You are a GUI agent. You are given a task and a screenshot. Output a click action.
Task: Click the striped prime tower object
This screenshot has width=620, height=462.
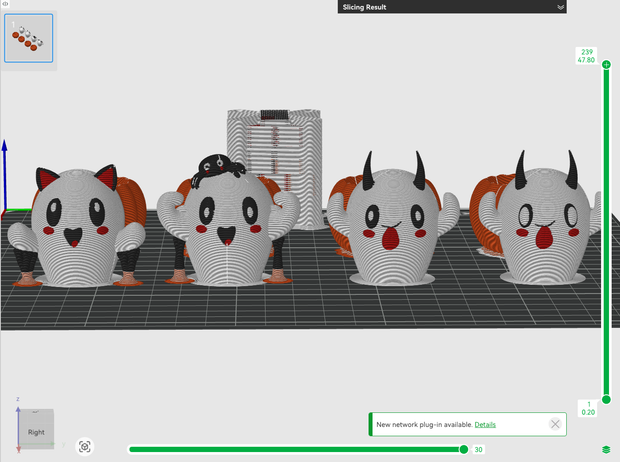[274, 168]
